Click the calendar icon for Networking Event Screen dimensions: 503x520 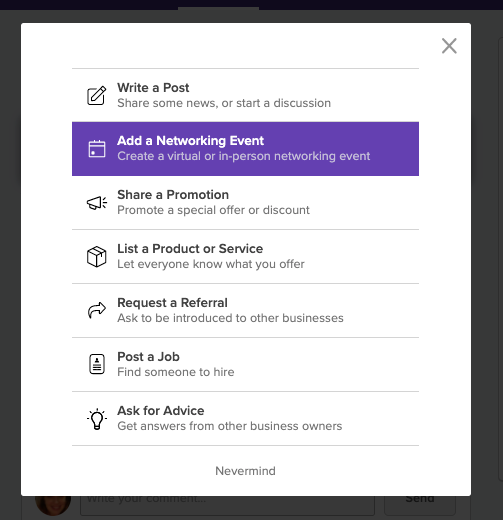coord(97,149)
